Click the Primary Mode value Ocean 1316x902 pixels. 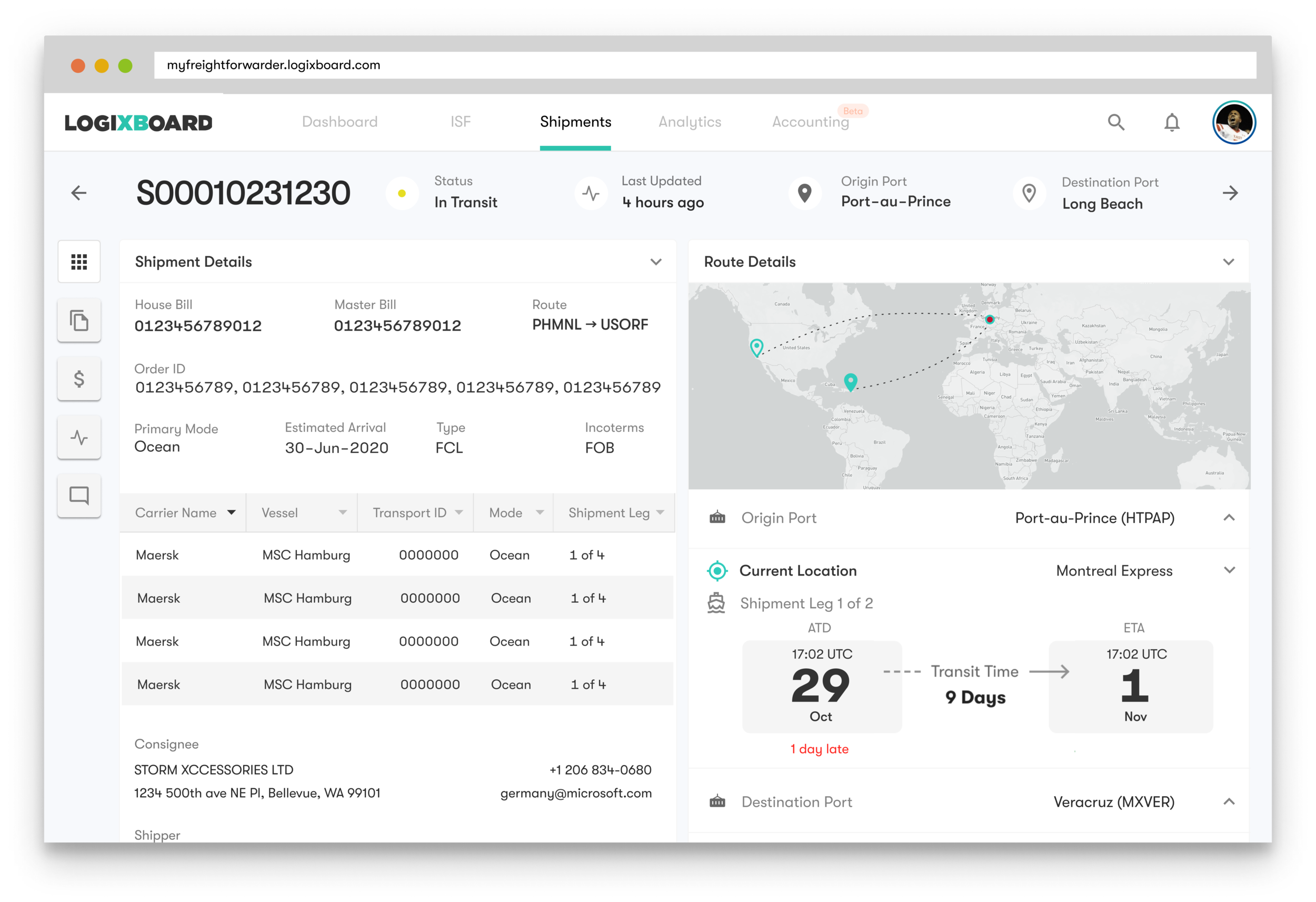pos(157,447)
